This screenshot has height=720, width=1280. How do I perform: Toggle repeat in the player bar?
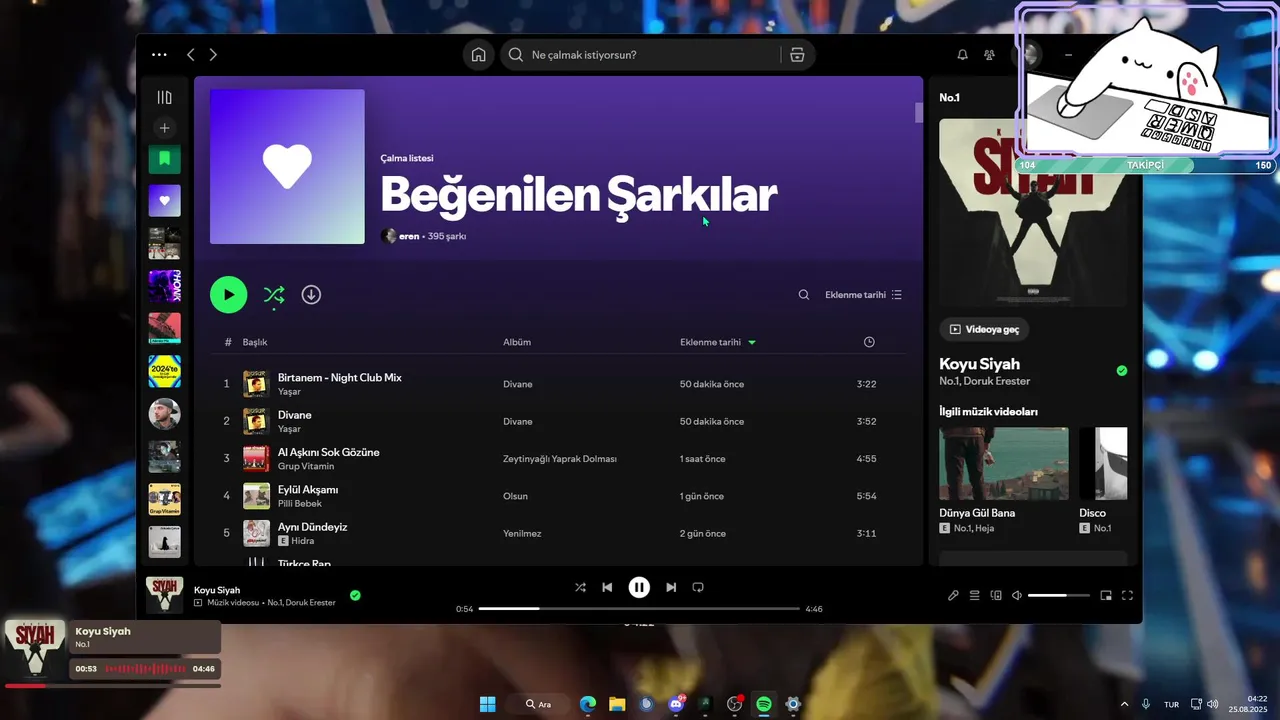click(x=698, y=588)
